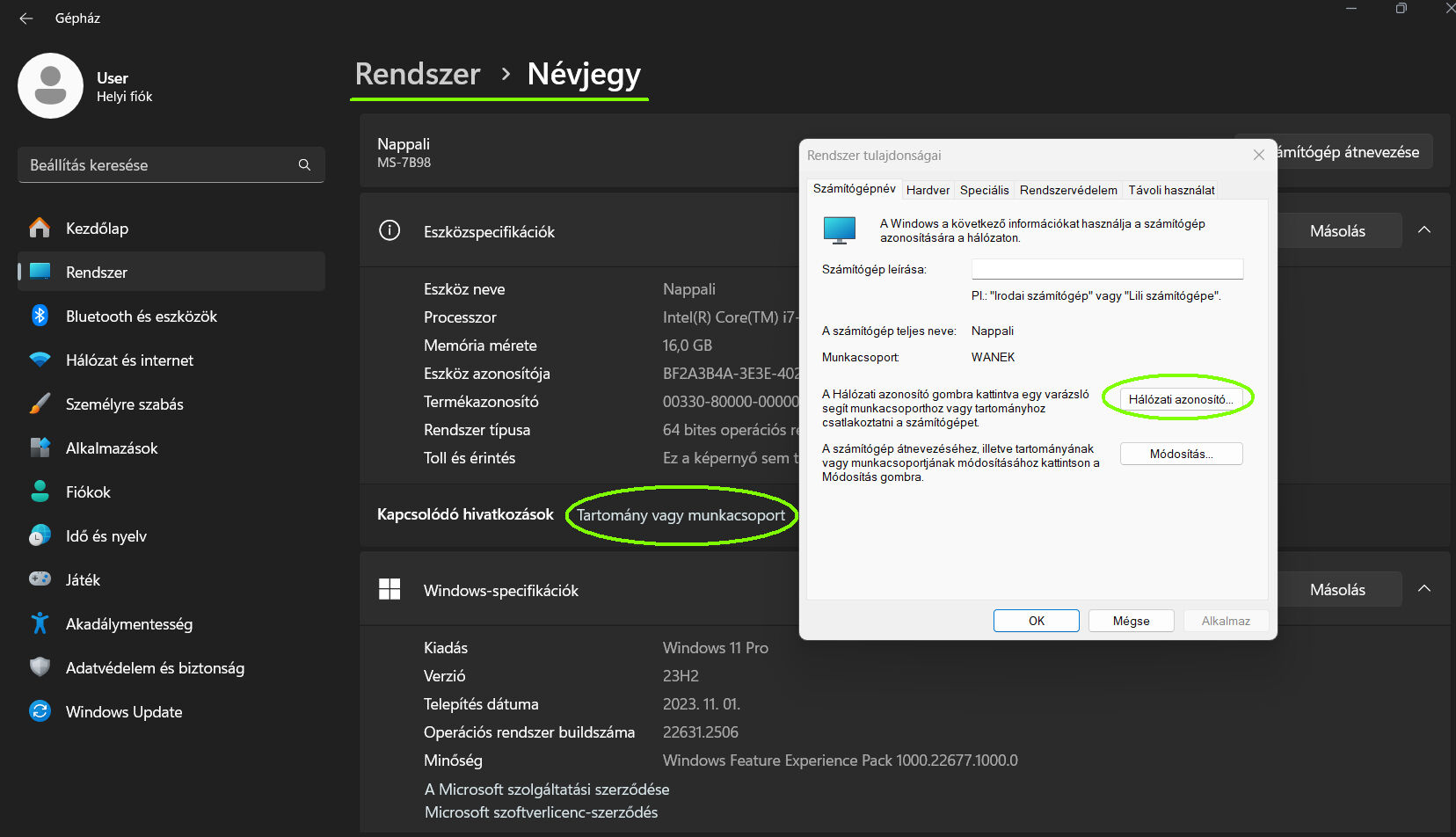Image resolution: width=1456 pixels, height=837 pixels.
Task: Open the Speciális tab
Action: point(984,190)
